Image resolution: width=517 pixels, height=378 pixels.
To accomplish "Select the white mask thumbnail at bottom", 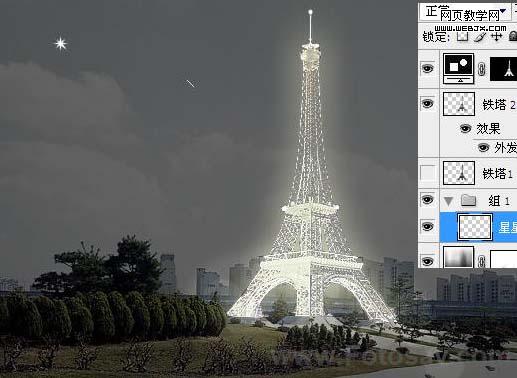I will (503, 259).
